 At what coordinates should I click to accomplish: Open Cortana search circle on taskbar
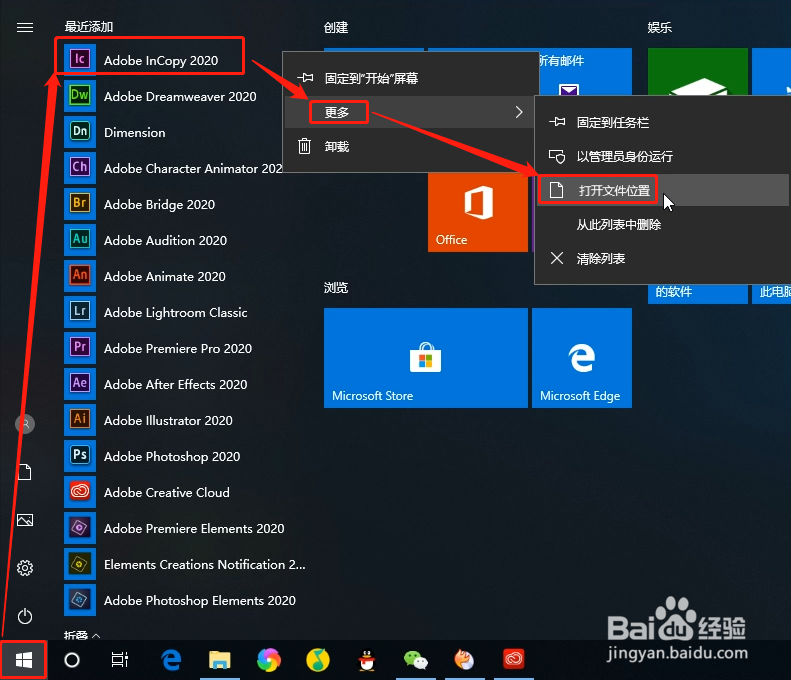pyautogui.click(x=72, y=660)
